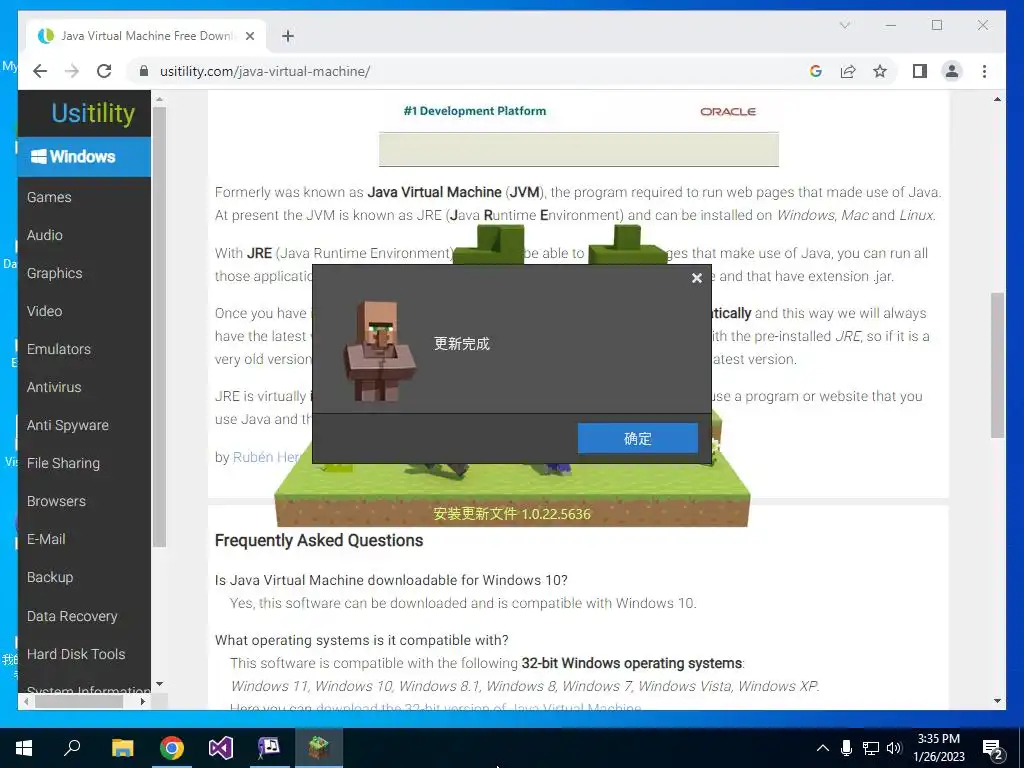Close the update complete dialog with the X
The height and width of the screenshot is (768, 1024).
(697, 278)
